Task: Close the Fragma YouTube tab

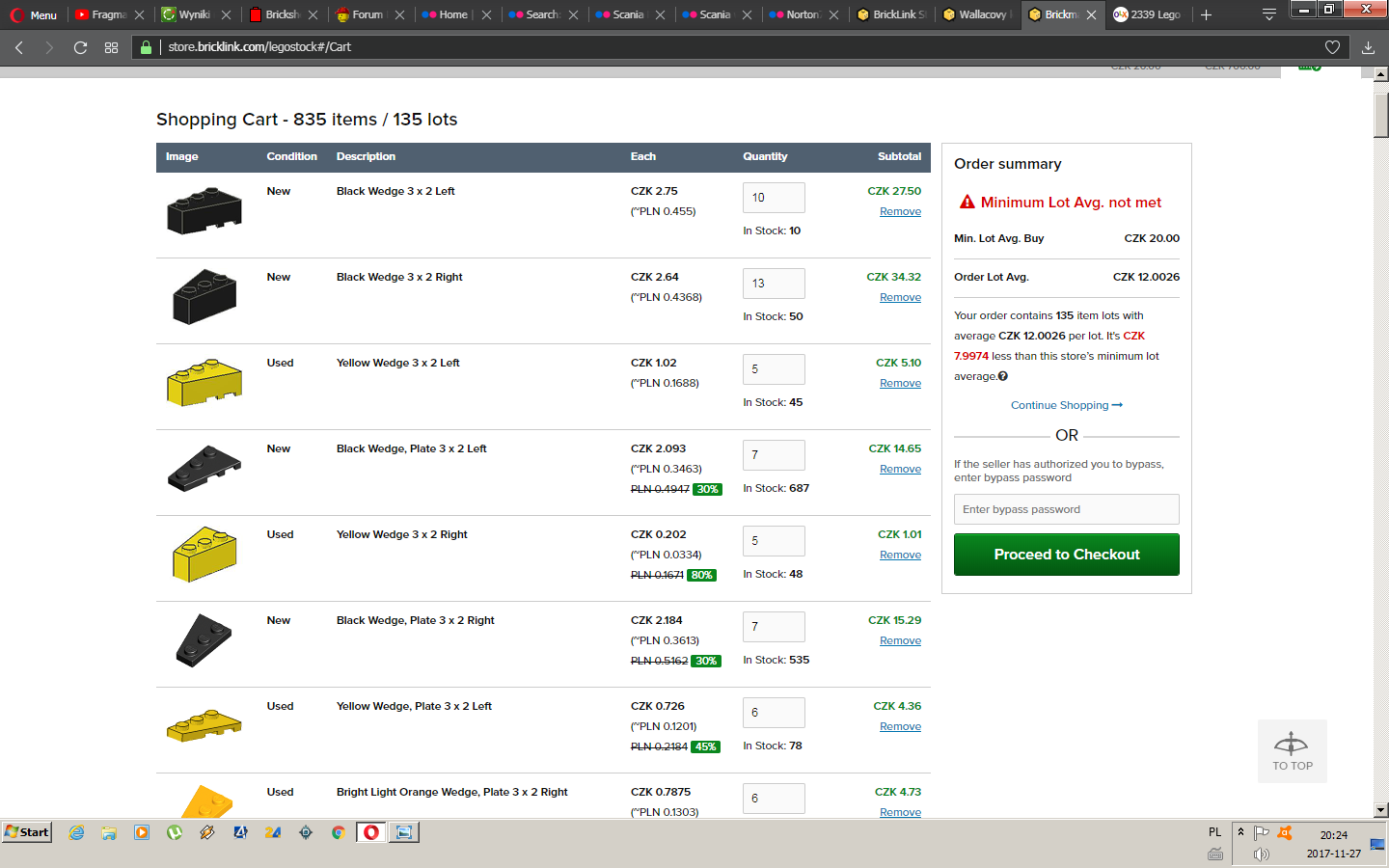Action: 140,15
